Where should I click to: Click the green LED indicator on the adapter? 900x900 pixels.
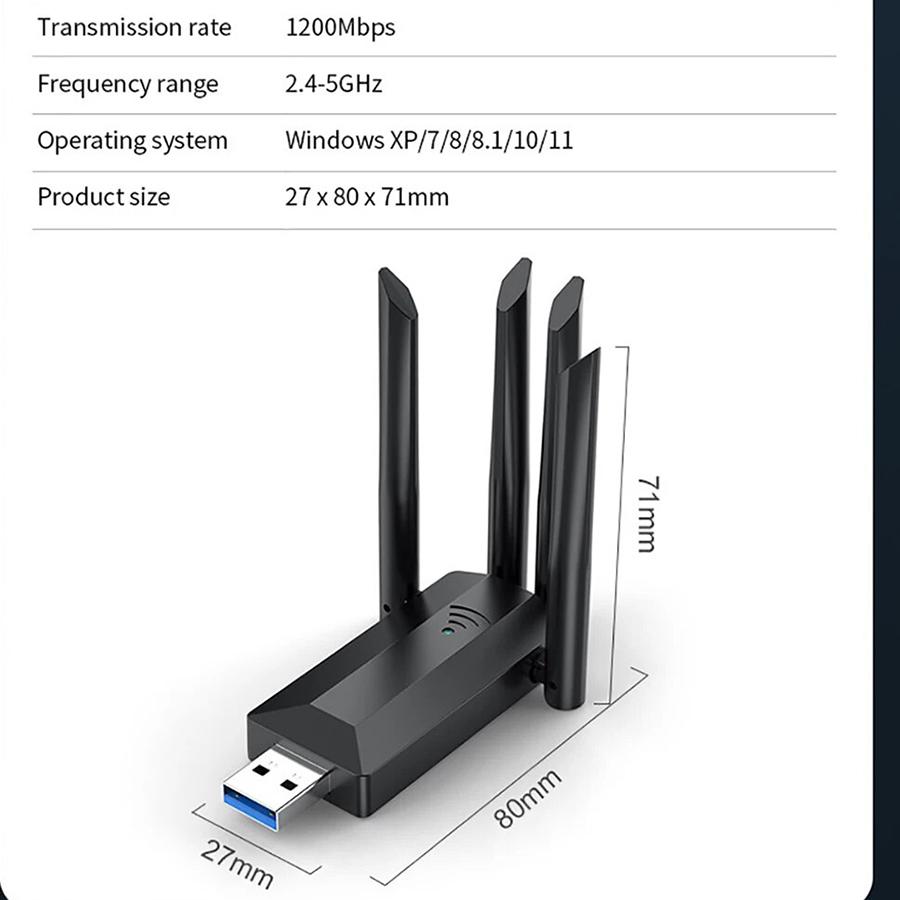(448, 632)
